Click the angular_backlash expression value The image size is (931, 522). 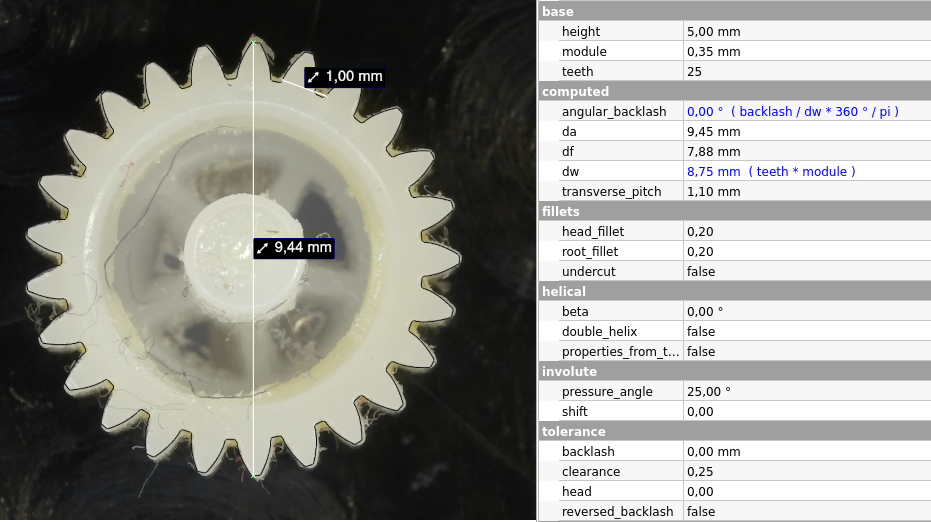click(792, 111)
